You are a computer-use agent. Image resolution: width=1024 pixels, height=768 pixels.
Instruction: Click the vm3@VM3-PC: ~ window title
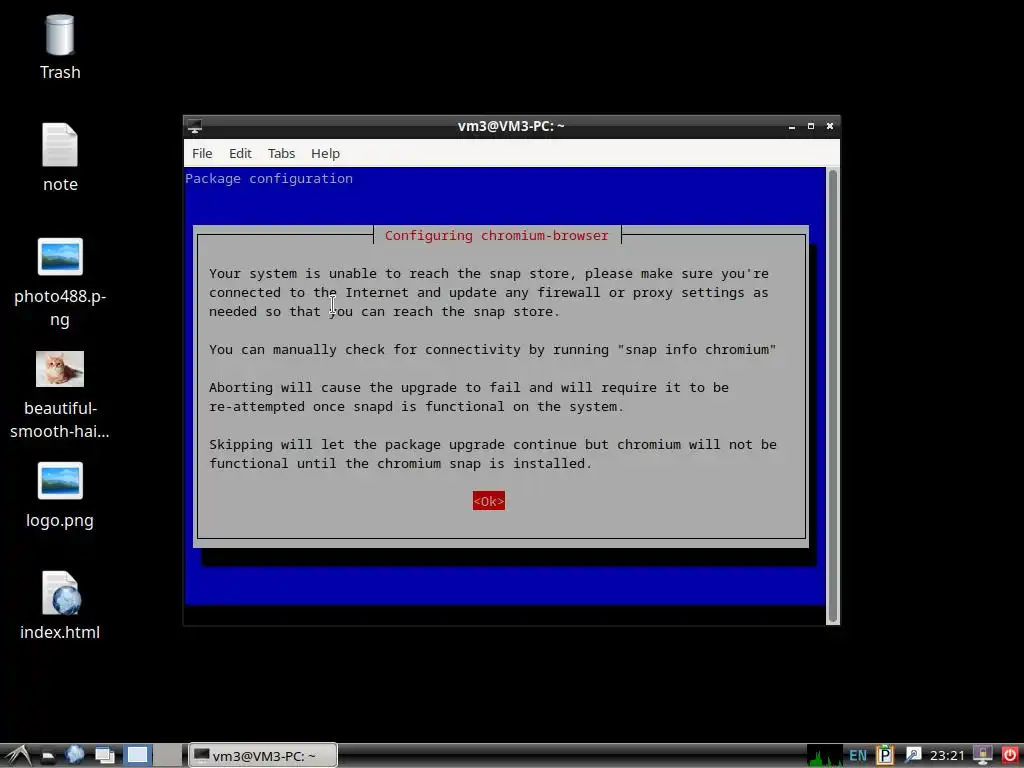coord(511,126)
